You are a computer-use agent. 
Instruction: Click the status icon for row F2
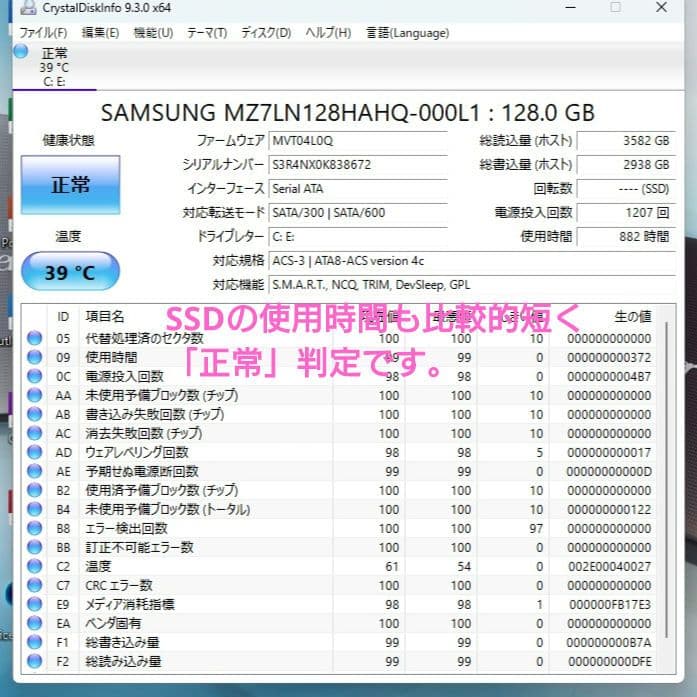tap(34, 661)
